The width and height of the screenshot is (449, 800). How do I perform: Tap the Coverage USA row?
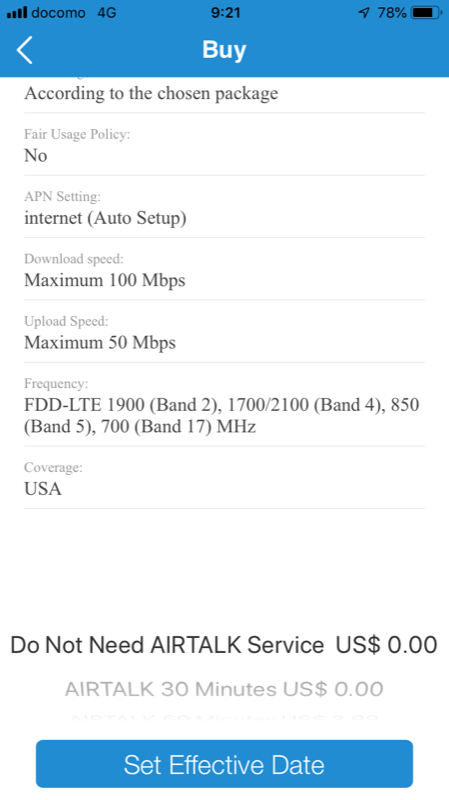coord(224,478)
